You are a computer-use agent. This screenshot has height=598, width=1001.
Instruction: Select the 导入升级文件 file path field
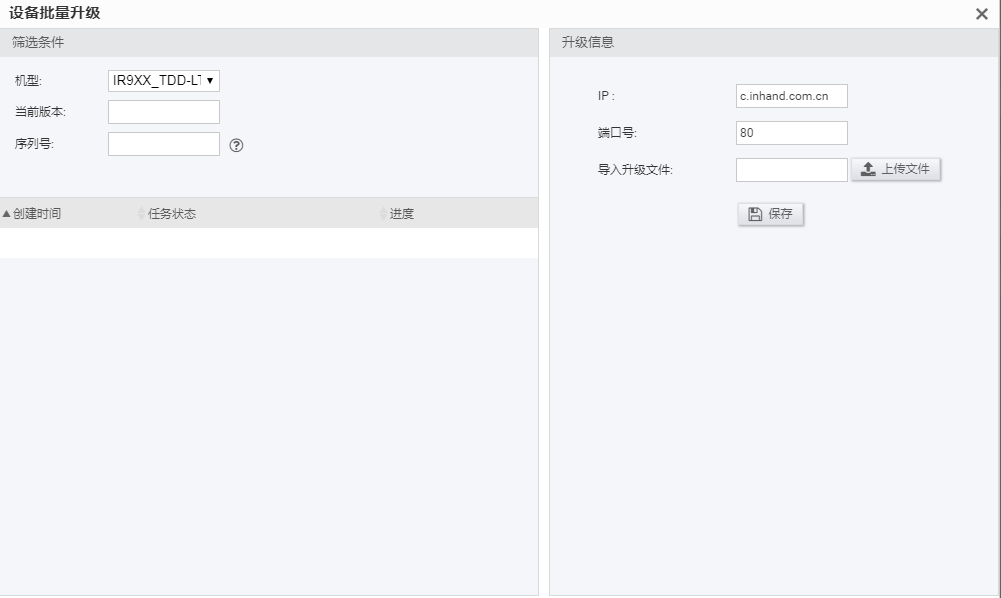[x=791, y=169]
